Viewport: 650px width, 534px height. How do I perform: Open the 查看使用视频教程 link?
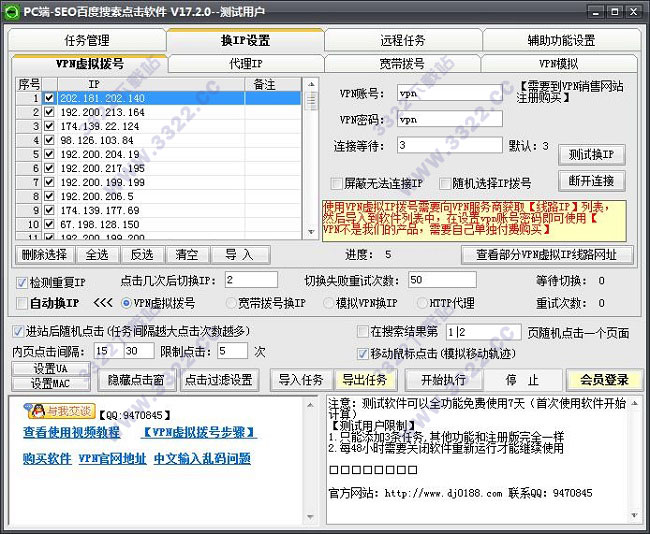pos(71,433)
